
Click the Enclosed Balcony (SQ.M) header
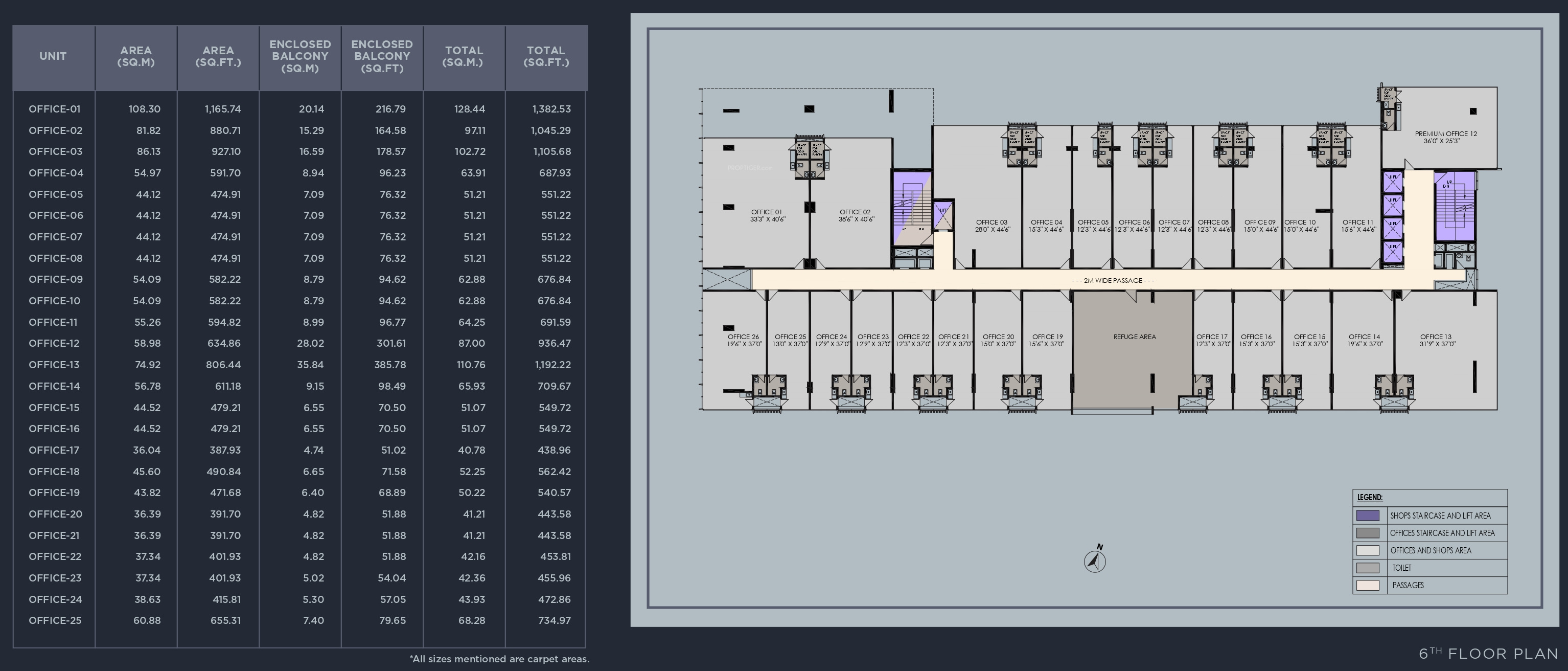click(300, 56)
